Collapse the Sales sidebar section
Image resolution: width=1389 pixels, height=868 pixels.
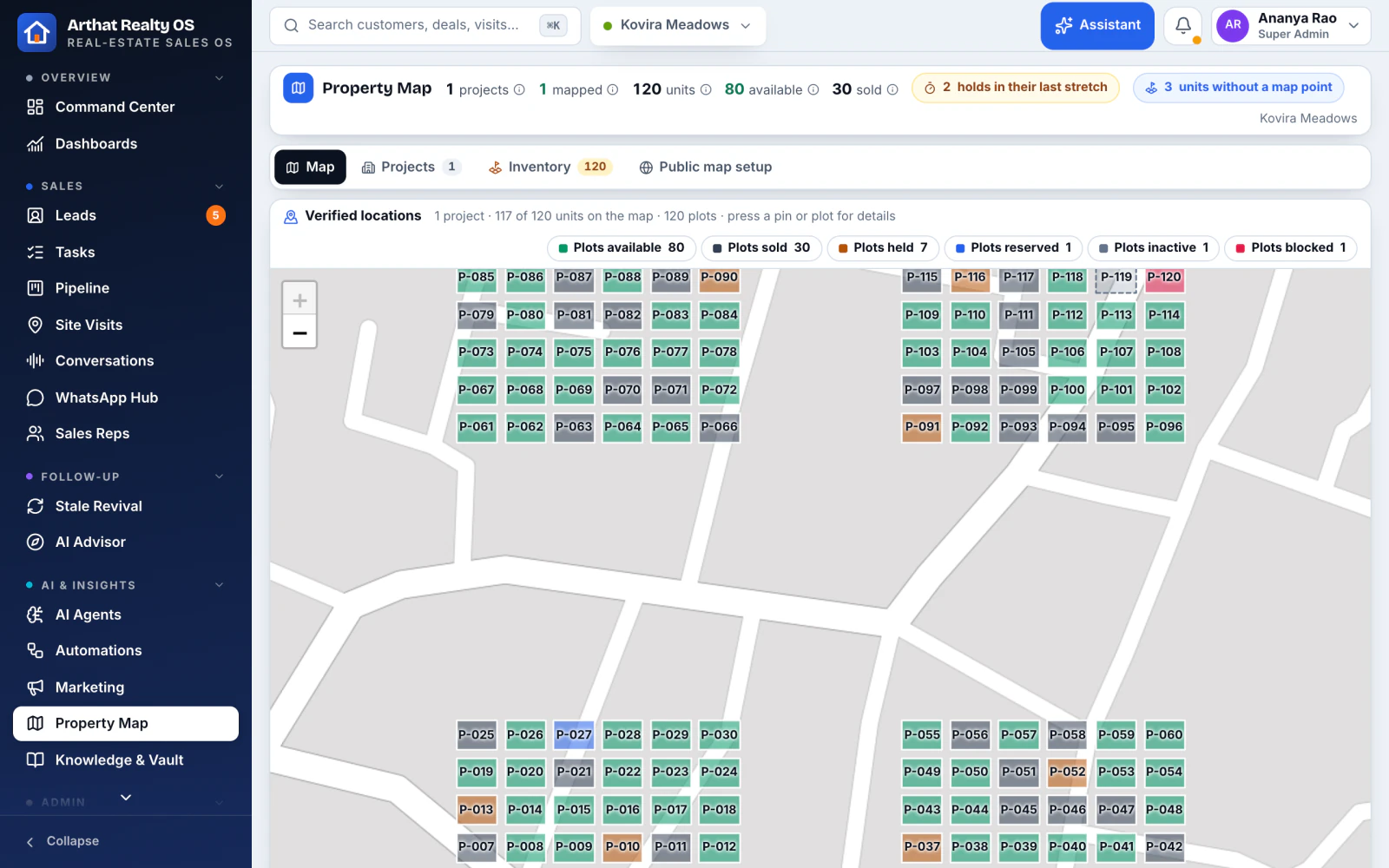tap(220, 187)
